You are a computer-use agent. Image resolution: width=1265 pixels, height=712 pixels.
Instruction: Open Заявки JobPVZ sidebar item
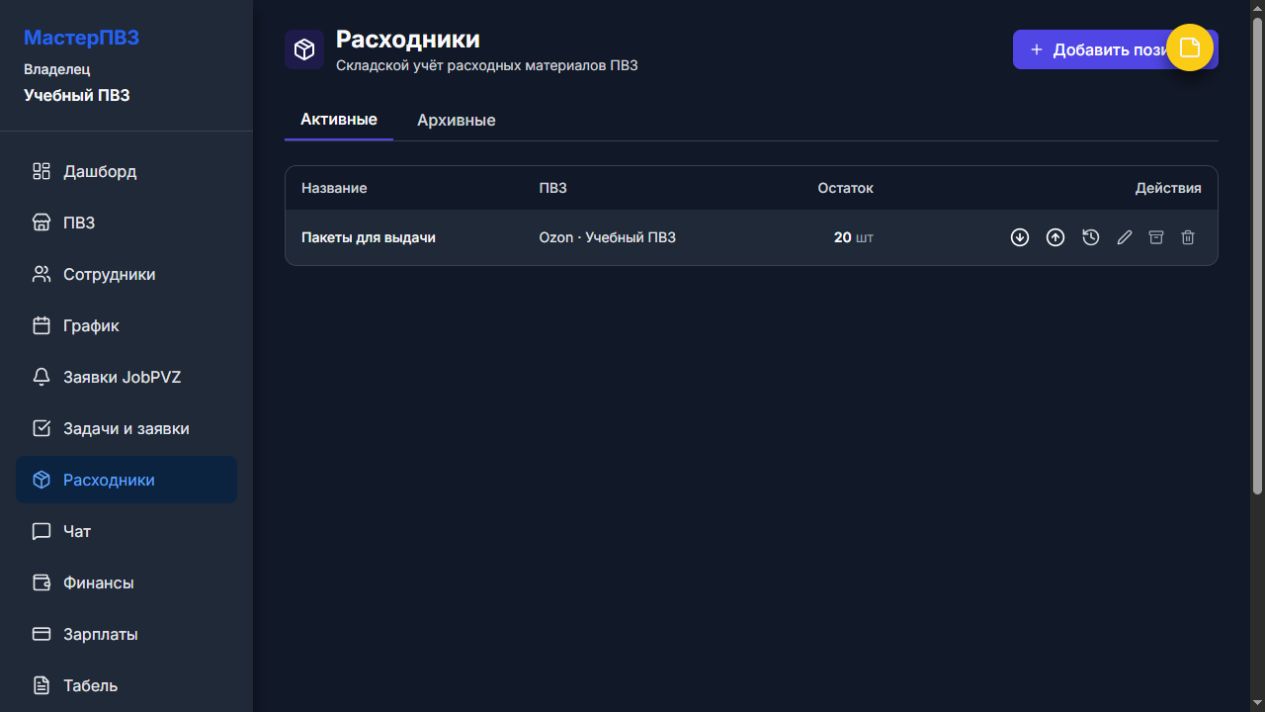pyautogui.click(x=126, y=377)
